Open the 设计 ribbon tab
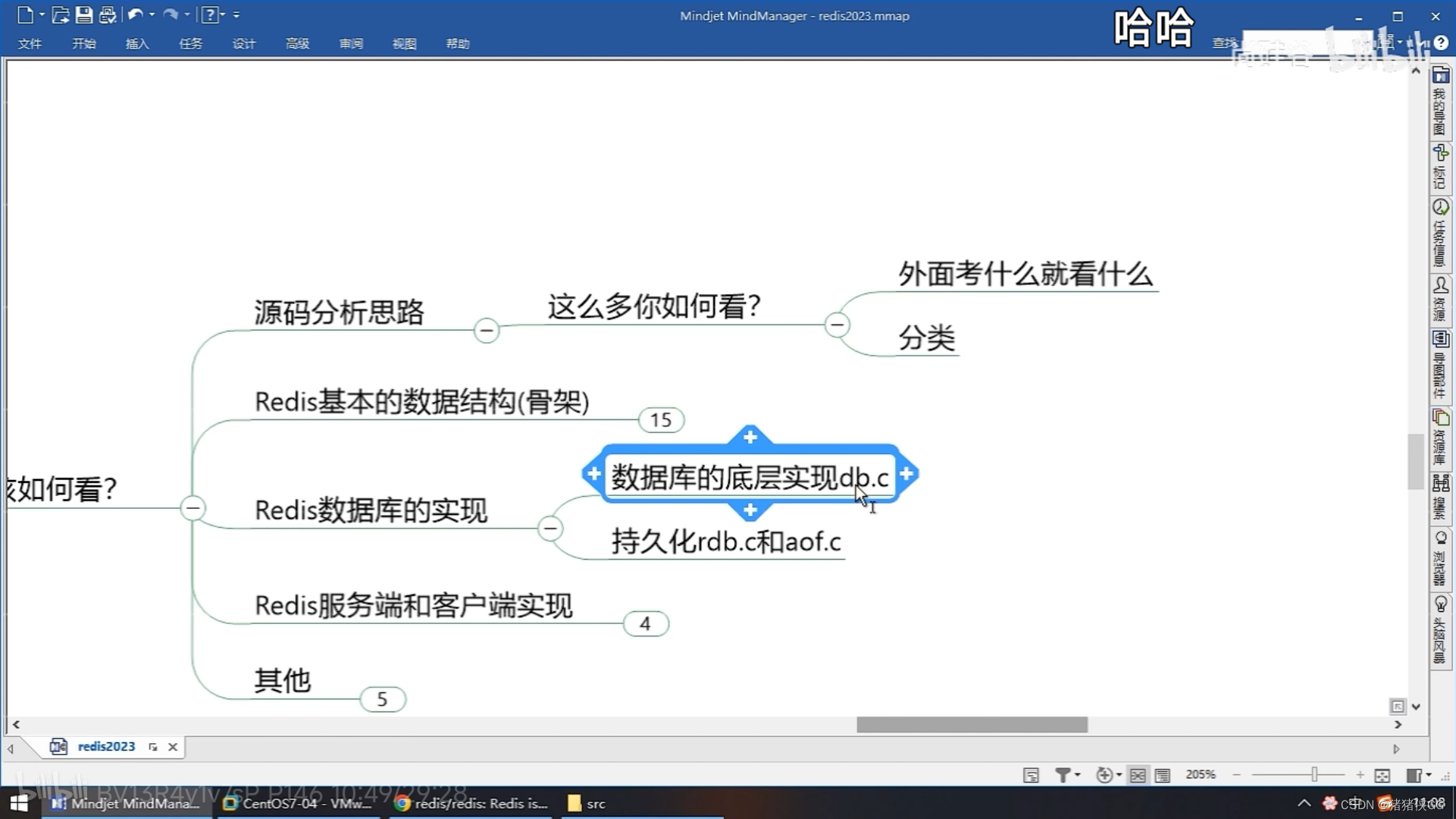The image size is (1456, 819). [243, 43]
